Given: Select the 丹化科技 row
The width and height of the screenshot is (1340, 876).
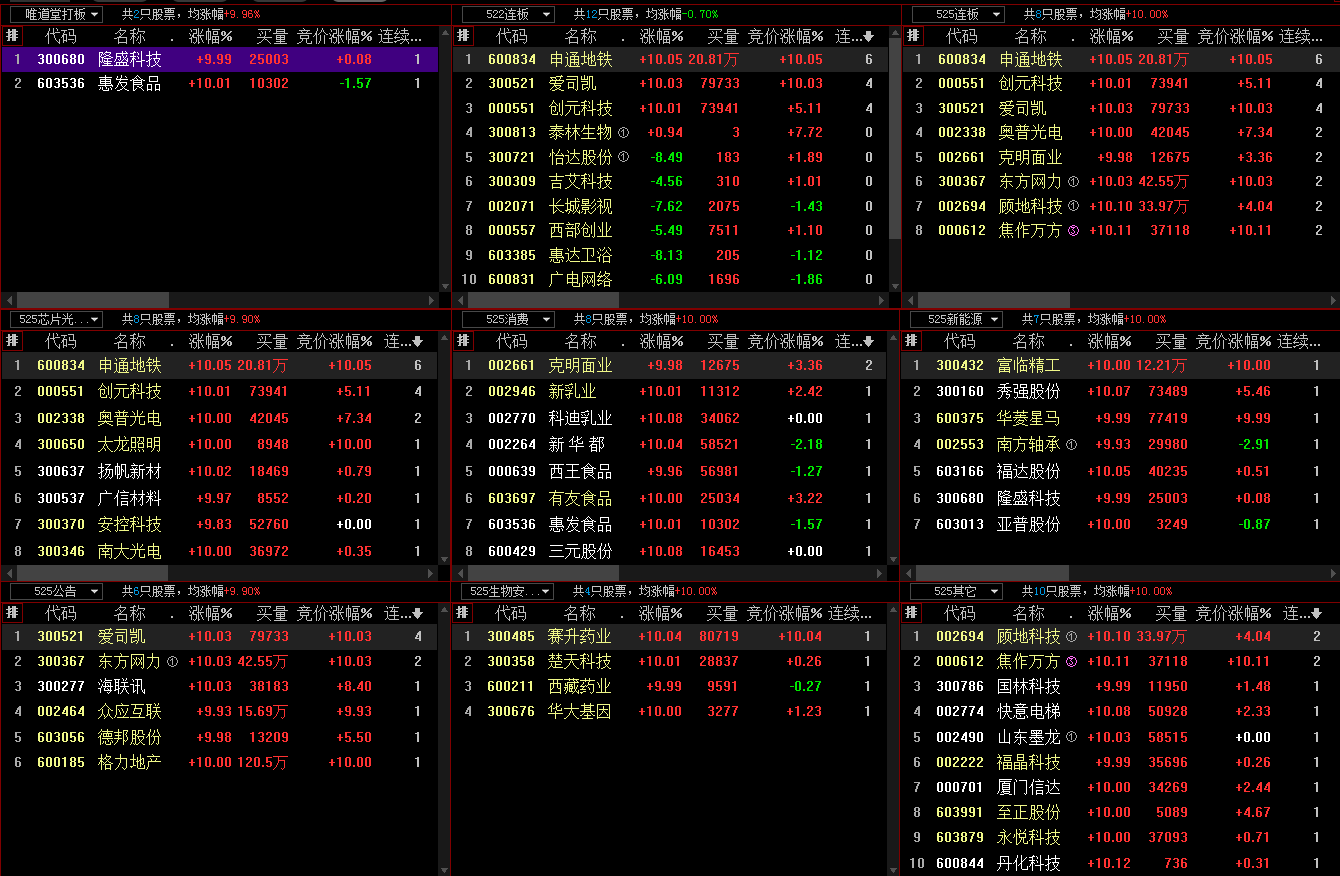Looking at the screenshot, I should [x=1120, y=863].
